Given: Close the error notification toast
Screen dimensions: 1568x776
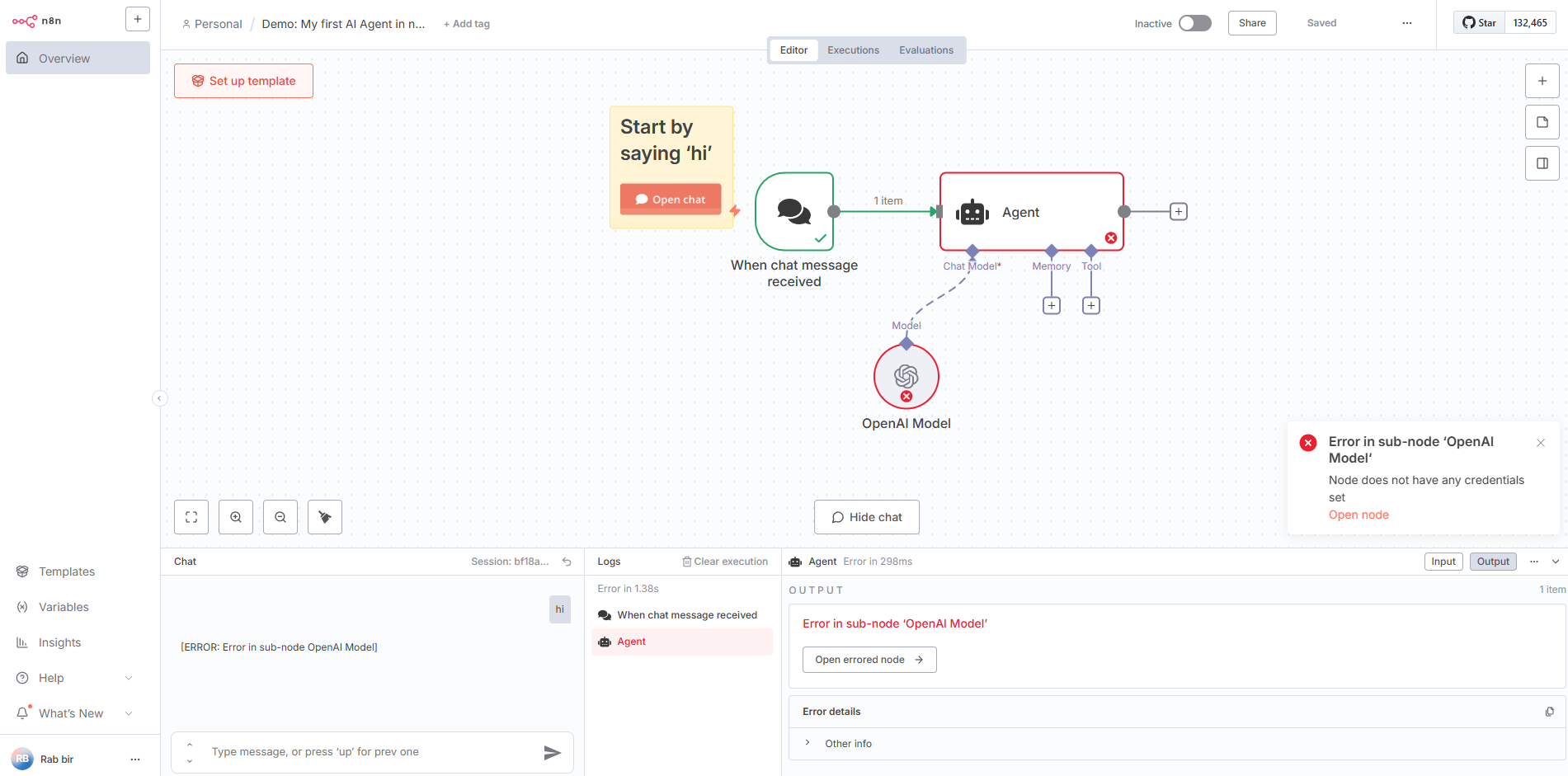Looking at the screenshot, I should 1541,443.
